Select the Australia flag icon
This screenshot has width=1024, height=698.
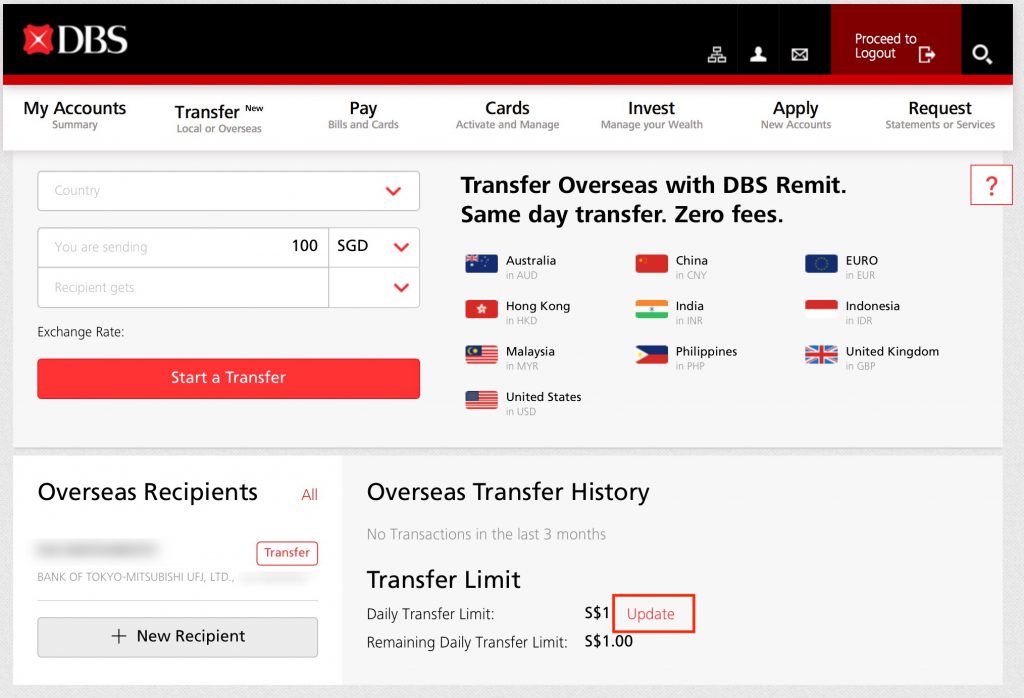click(481, 263)
